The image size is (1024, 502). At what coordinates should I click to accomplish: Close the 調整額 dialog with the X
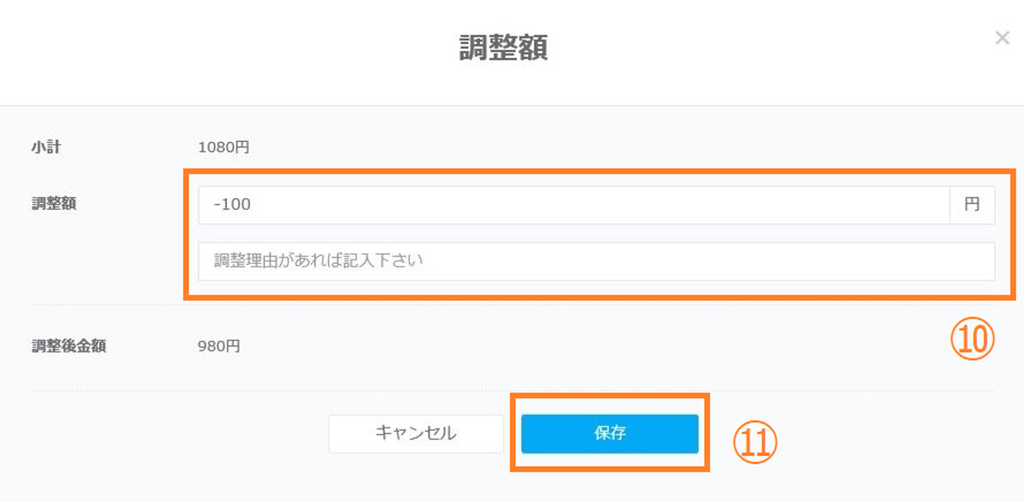coord(1002,38)
